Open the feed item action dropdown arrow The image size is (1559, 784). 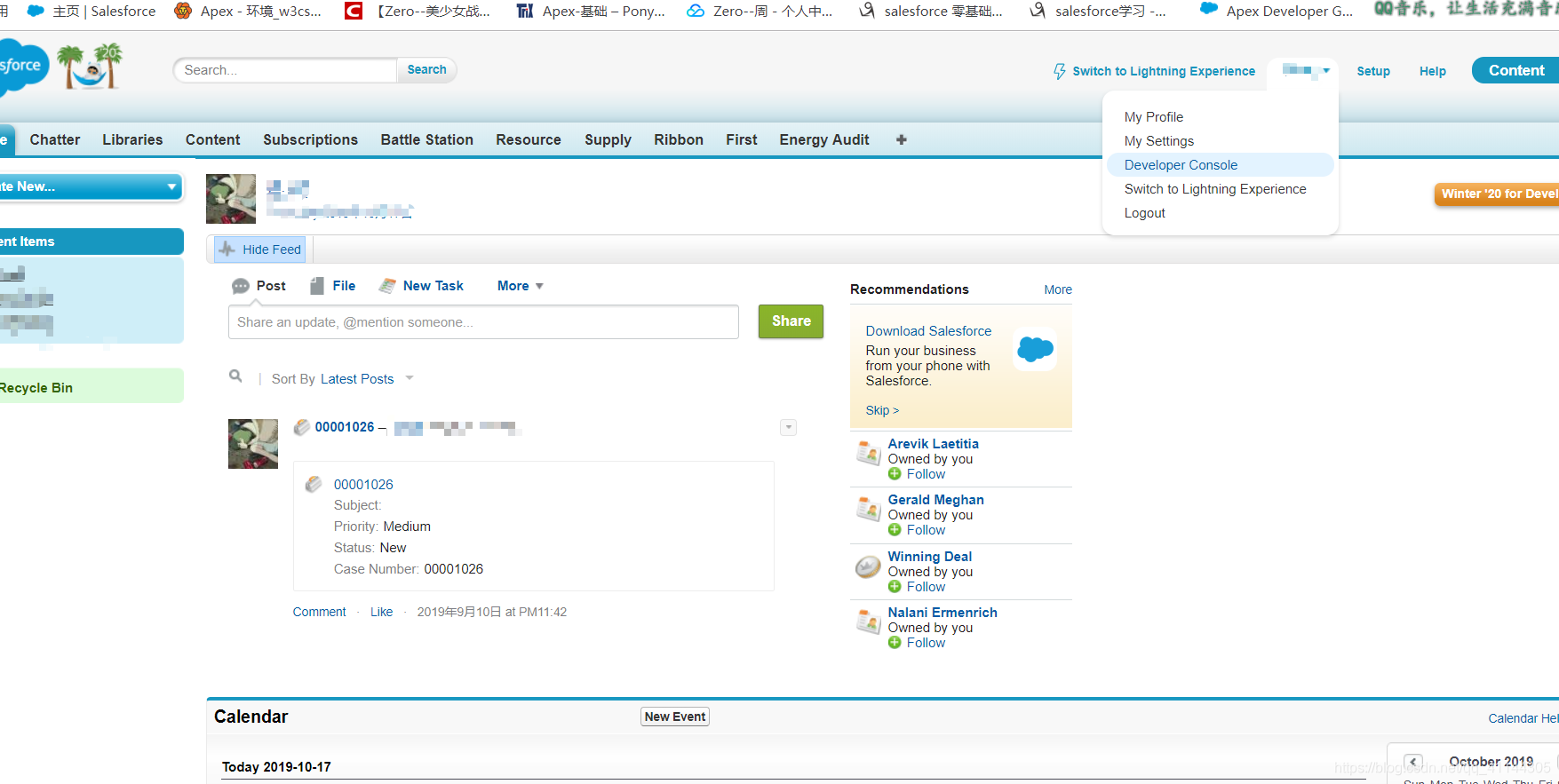tap(788, 428)
